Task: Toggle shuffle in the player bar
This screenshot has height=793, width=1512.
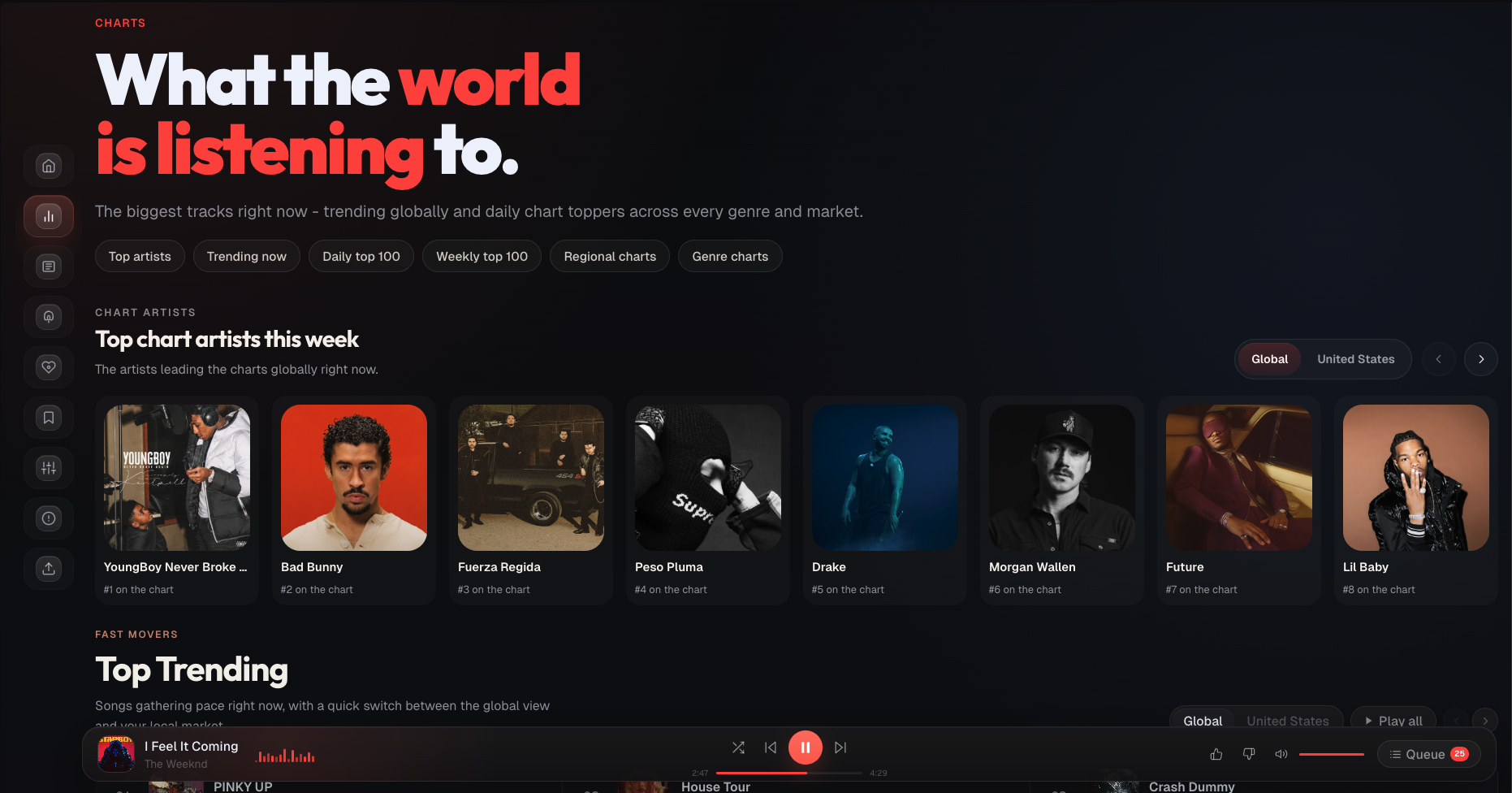Action: (738, 747)
